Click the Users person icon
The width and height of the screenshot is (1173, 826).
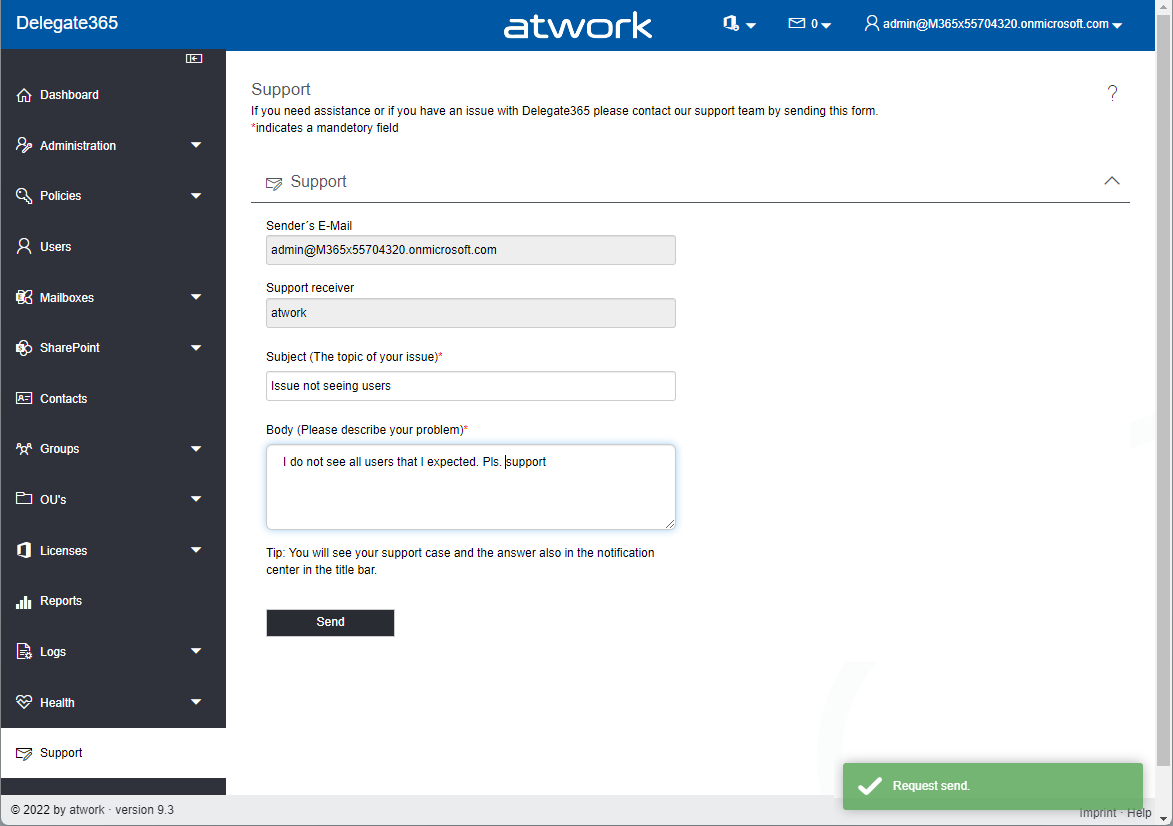(24, 246)
